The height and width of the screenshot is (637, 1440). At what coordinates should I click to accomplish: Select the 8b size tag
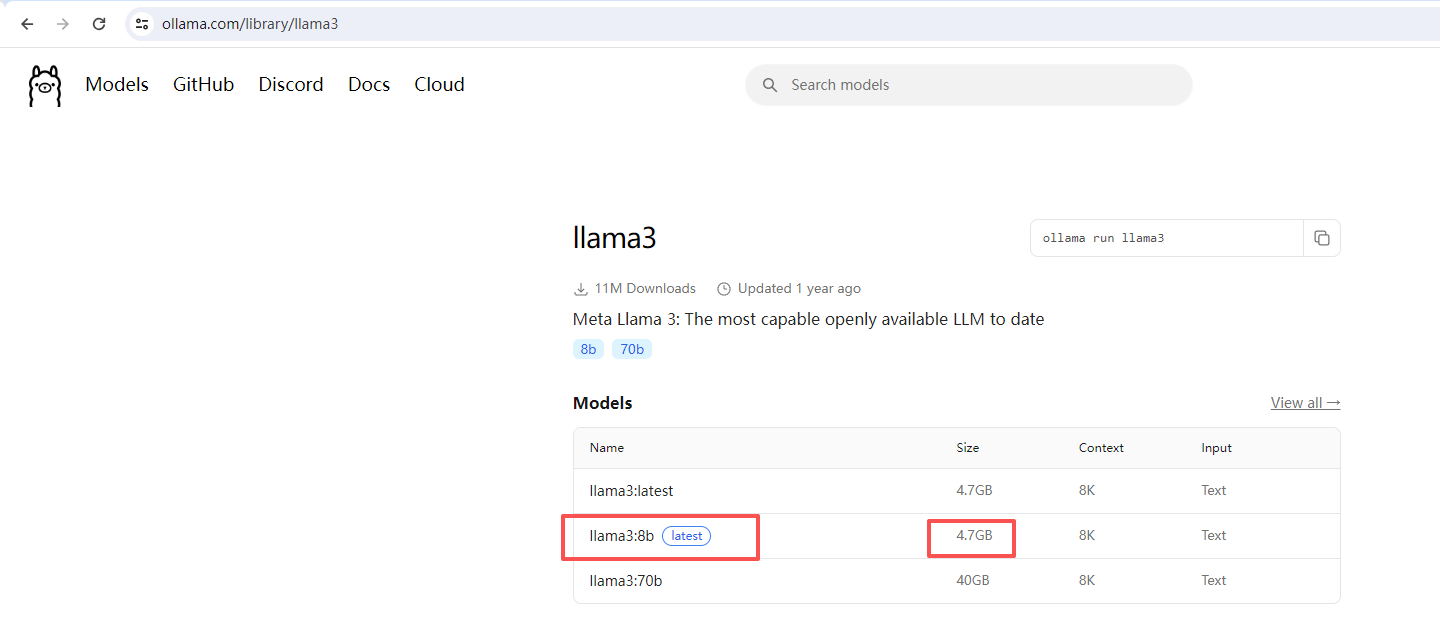pos(588,349)
